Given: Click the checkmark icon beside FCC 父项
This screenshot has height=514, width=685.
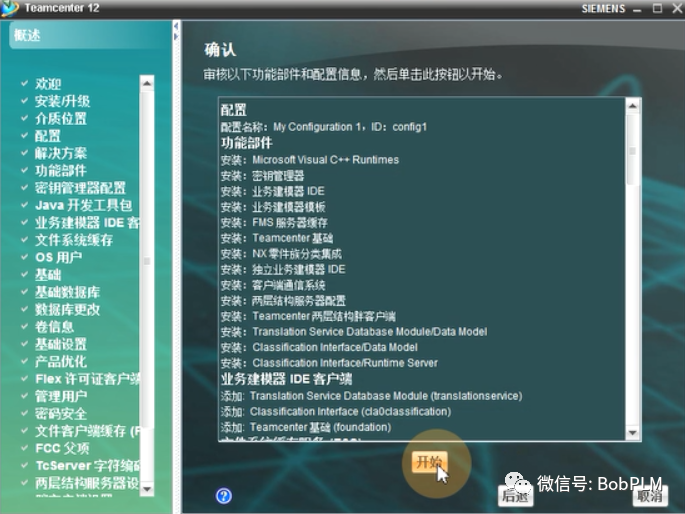Looking at the screenshot, I should pyautogui.click(x=24, y=447).
